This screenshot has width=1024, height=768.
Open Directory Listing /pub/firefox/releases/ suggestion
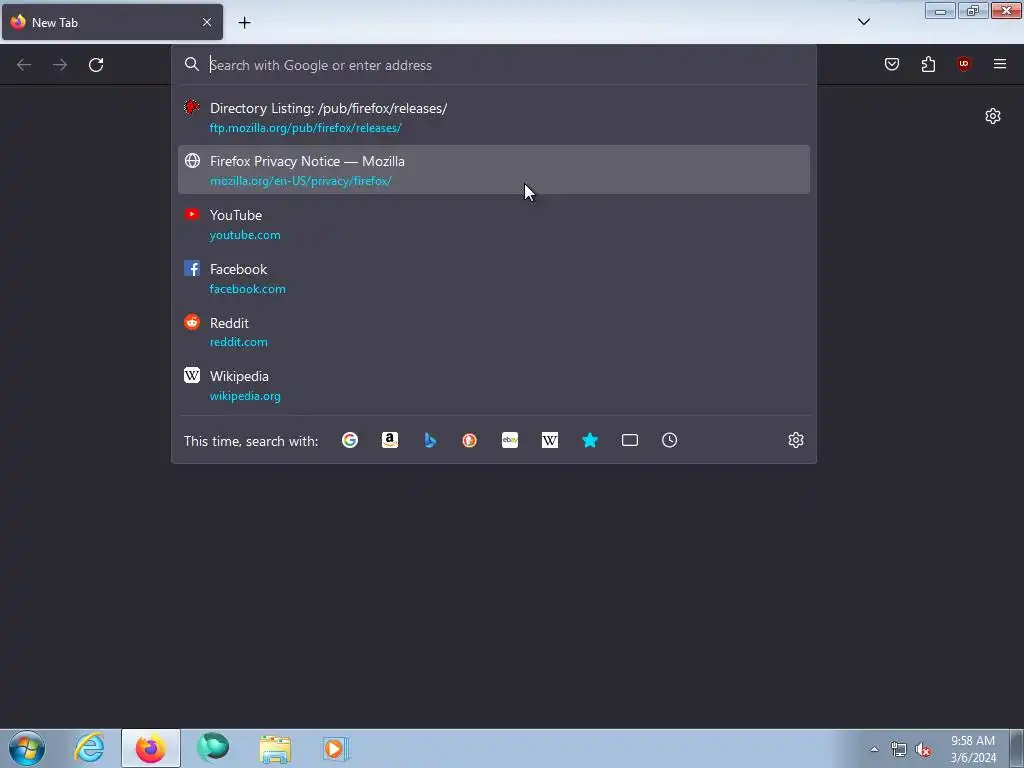coord(494,117)
